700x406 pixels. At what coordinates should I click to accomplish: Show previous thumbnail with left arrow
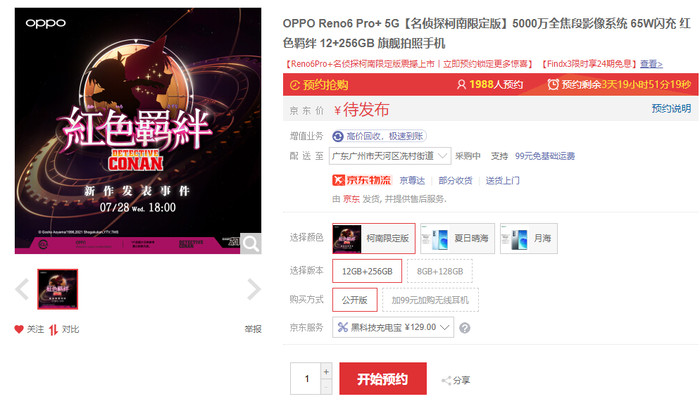click(22, 289)
